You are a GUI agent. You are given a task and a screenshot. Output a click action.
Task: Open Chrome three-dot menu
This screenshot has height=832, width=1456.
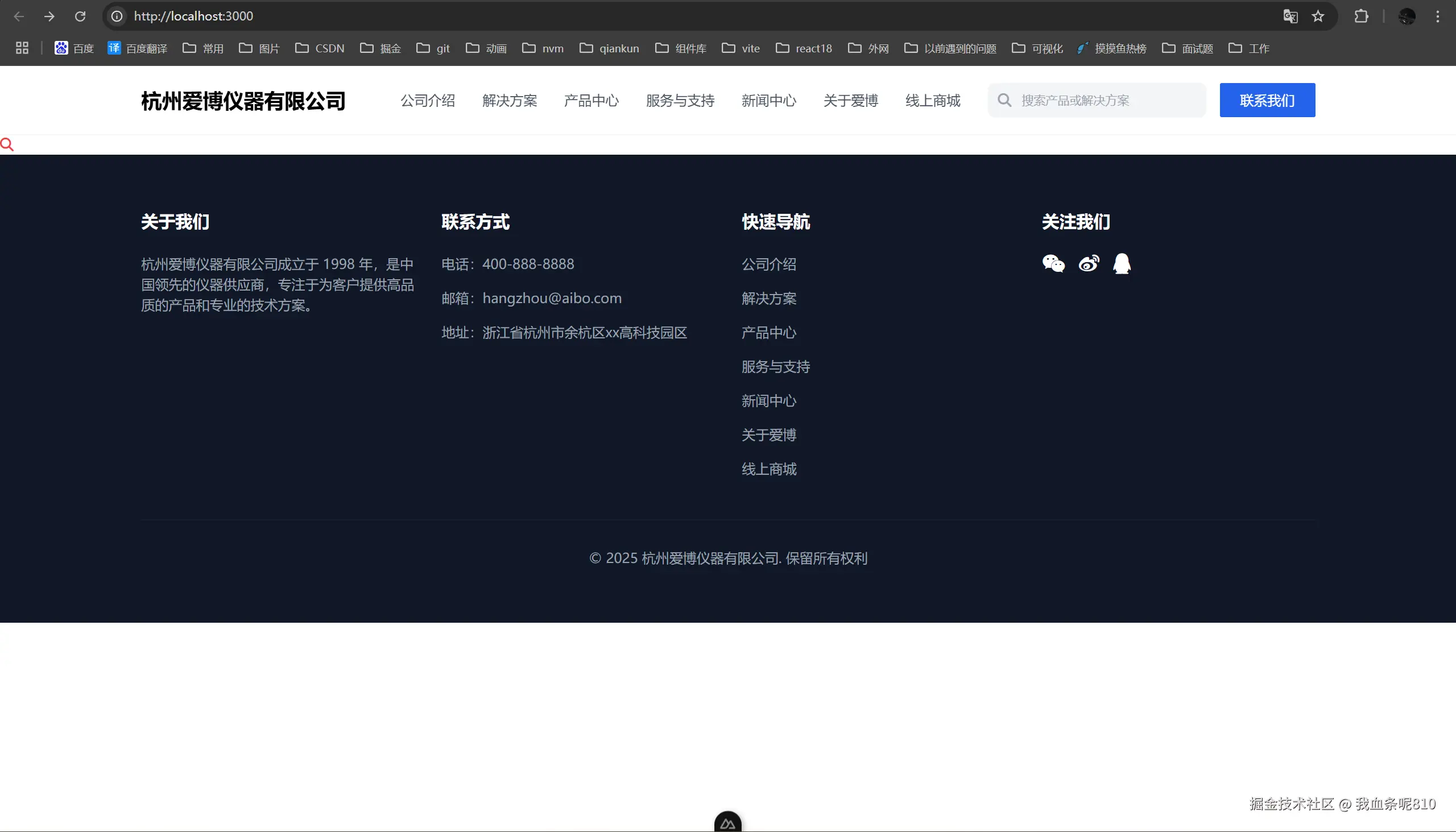click(x=1437, y=16)
